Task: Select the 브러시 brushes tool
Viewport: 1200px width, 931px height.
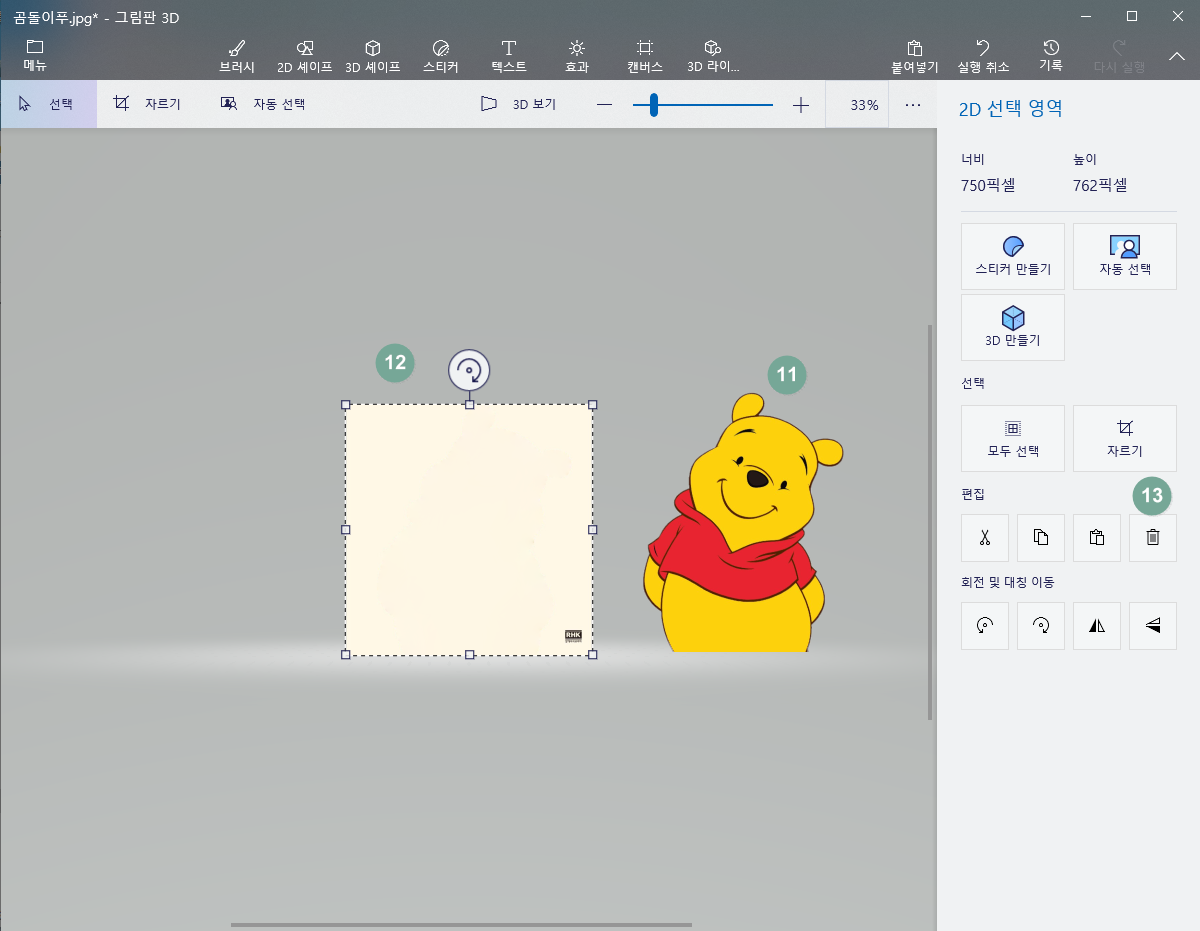Action: 237,57
